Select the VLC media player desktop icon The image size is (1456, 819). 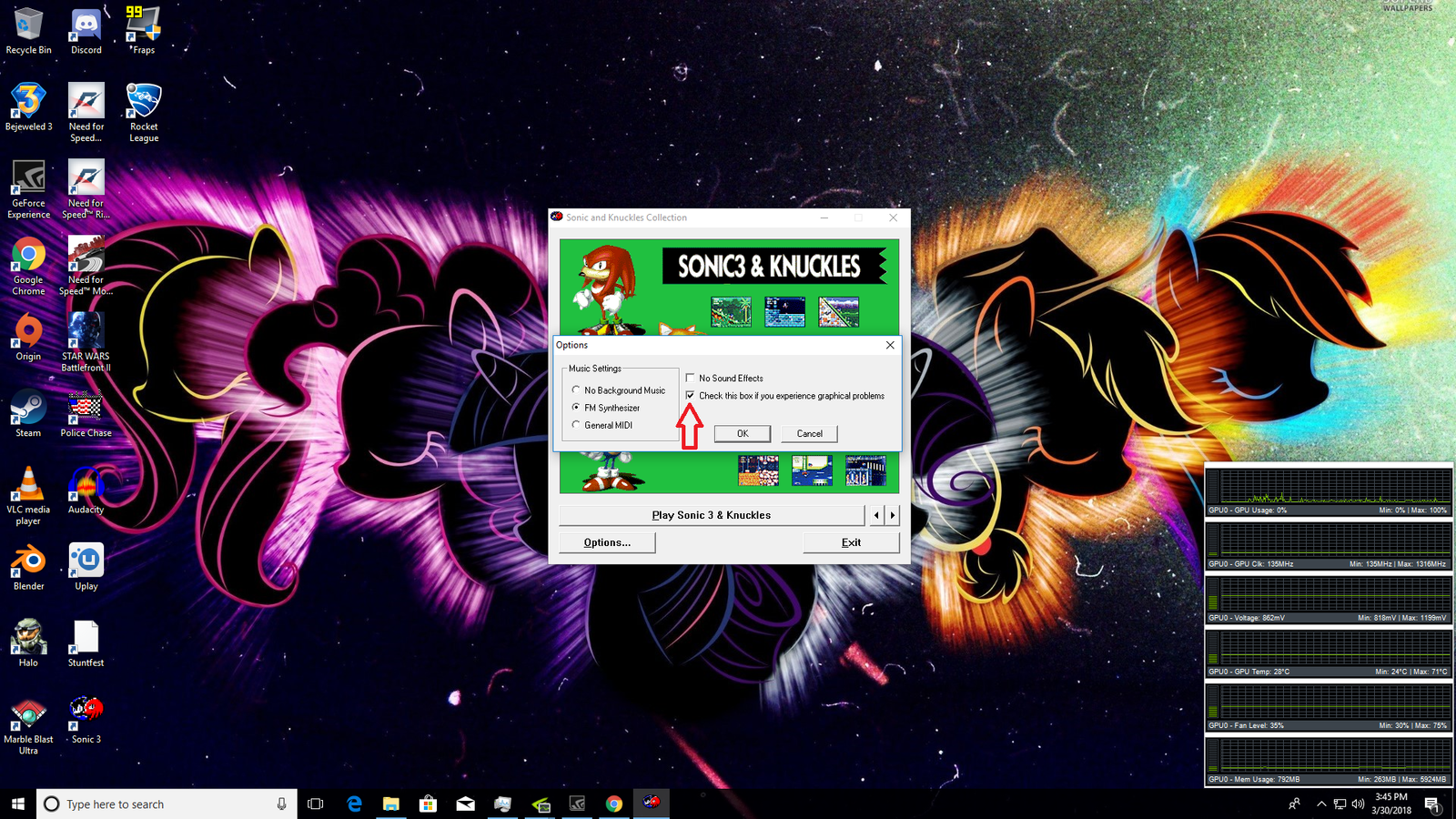click(28, 495)
